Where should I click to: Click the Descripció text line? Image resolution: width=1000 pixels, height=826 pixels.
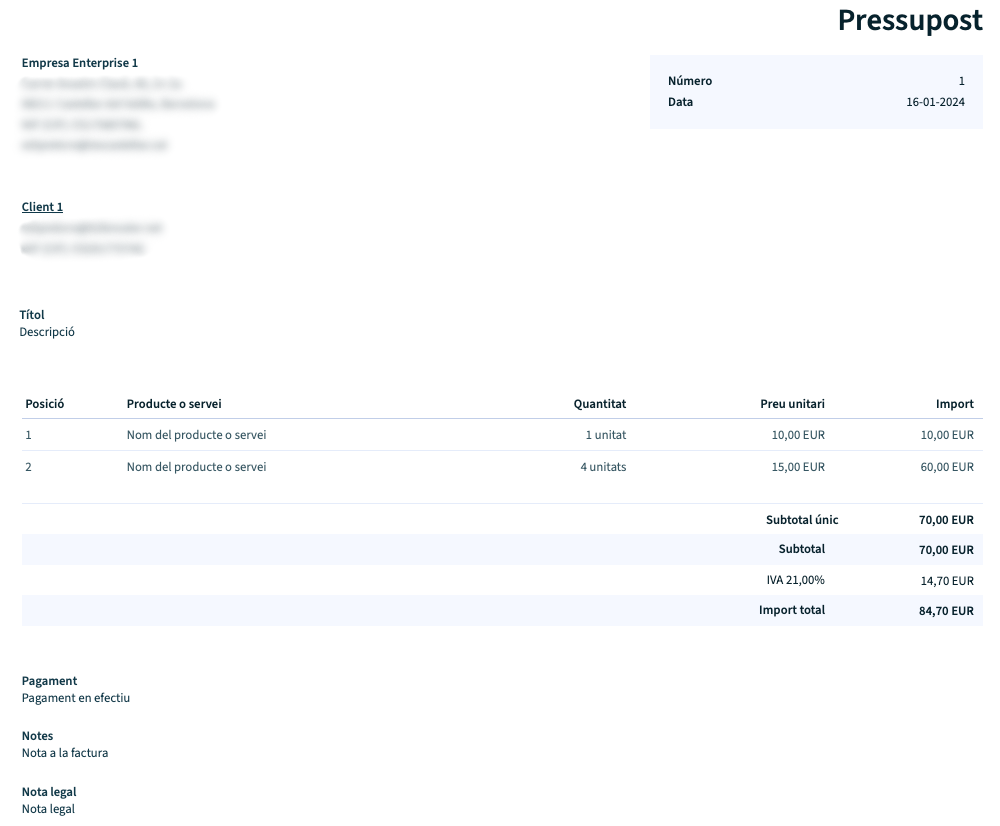[x=46, y=331]
